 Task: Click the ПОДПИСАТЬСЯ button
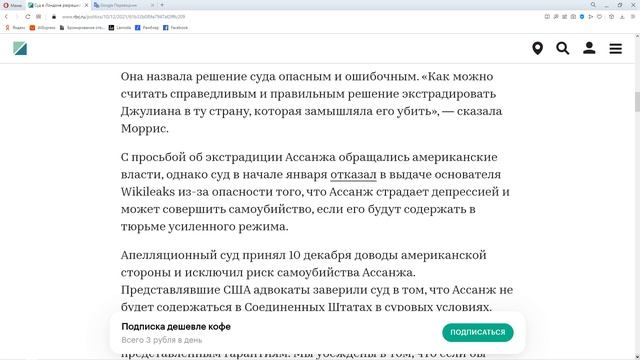[x=478, y=332]
